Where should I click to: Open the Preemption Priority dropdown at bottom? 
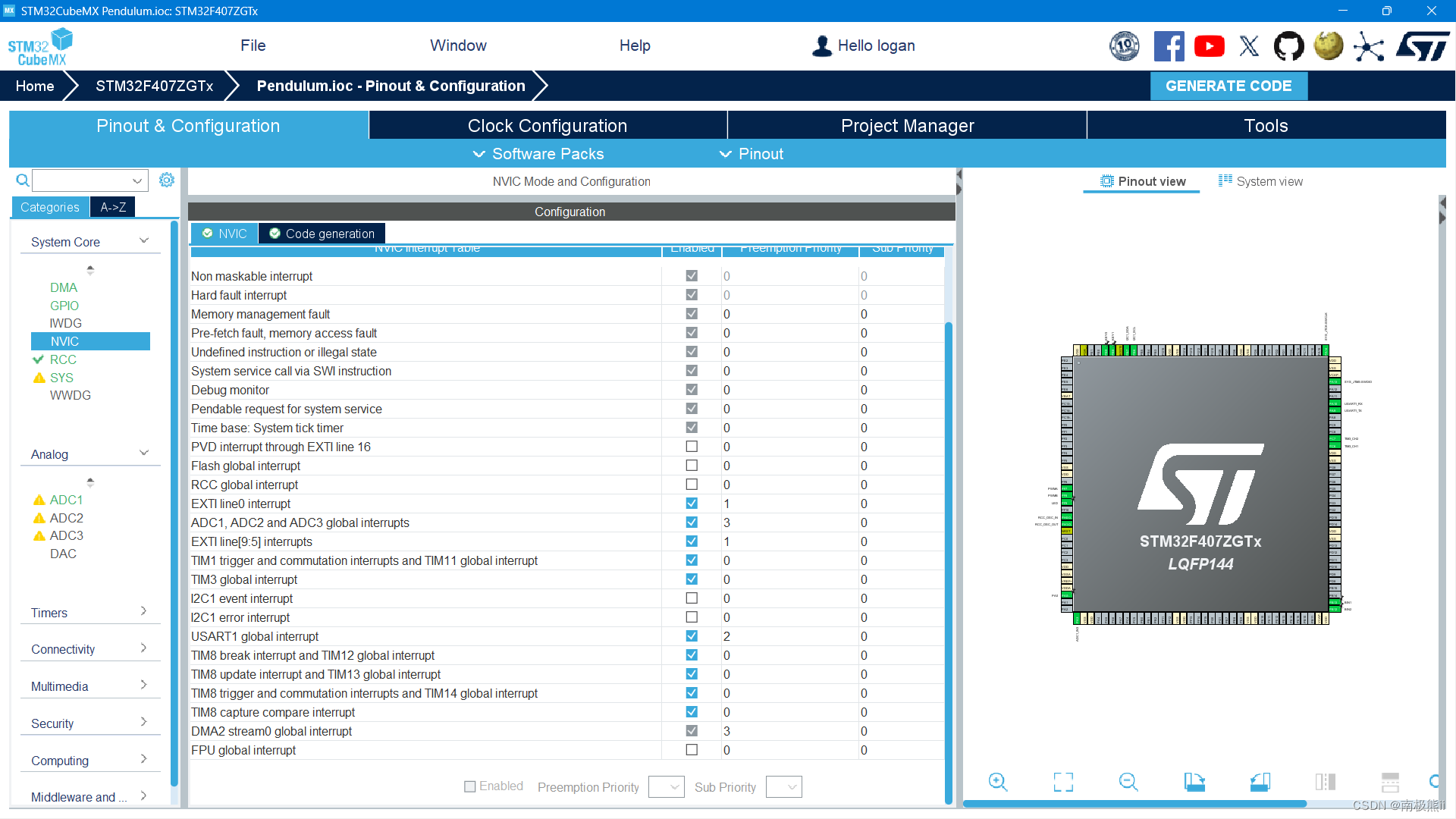[667, 787]
